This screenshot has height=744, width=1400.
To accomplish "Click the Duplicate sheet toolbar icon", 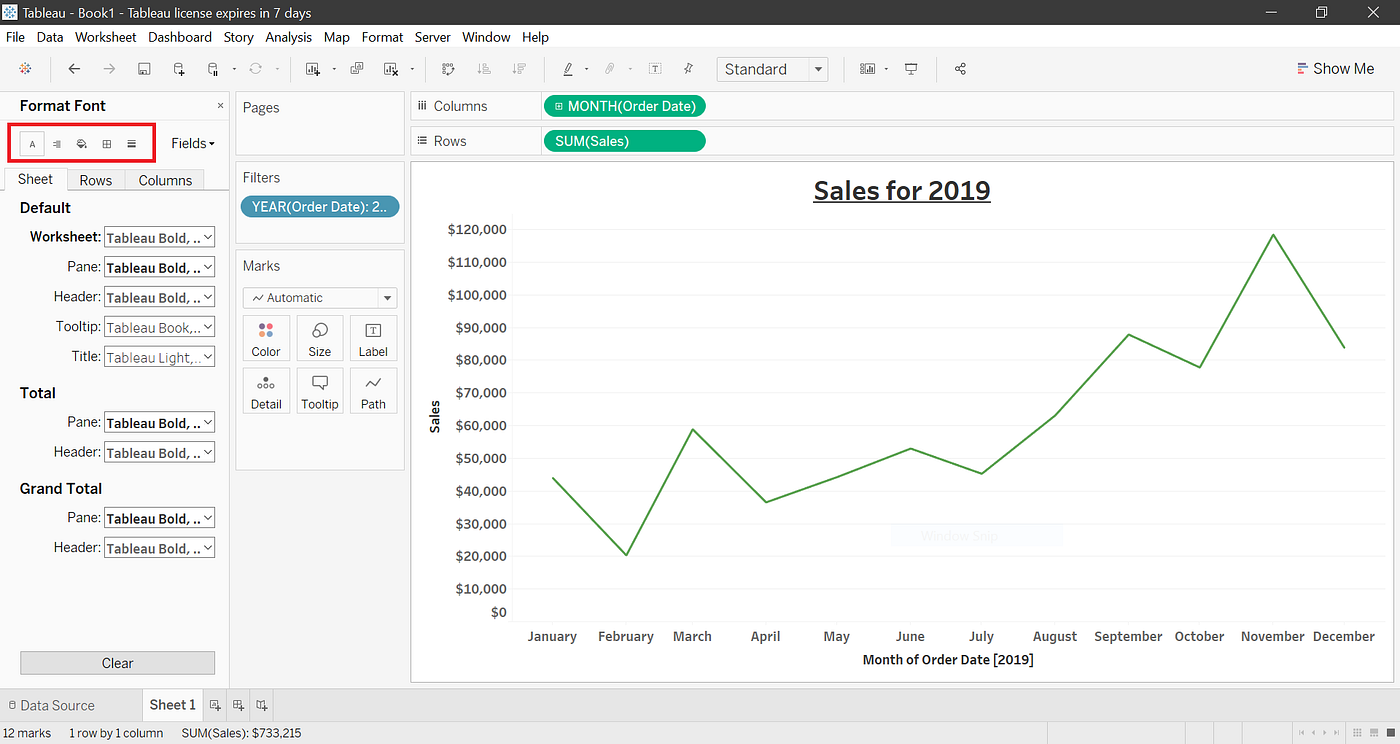I will (357, 69).
